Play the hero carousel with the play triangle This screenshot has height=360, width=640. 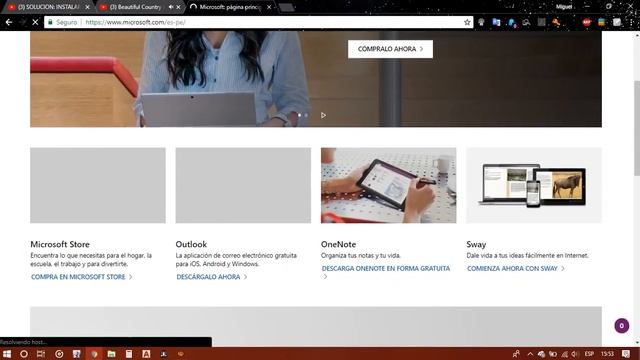(323, 115)
